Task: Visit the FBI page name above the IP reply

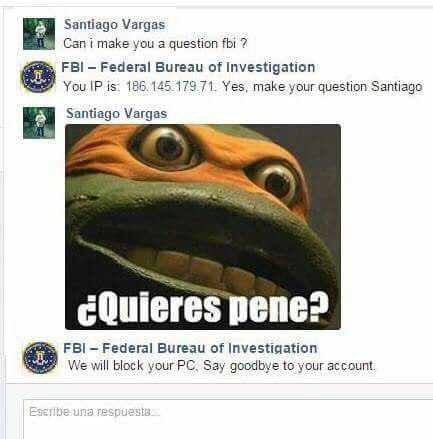Action: tap(188, 67)
